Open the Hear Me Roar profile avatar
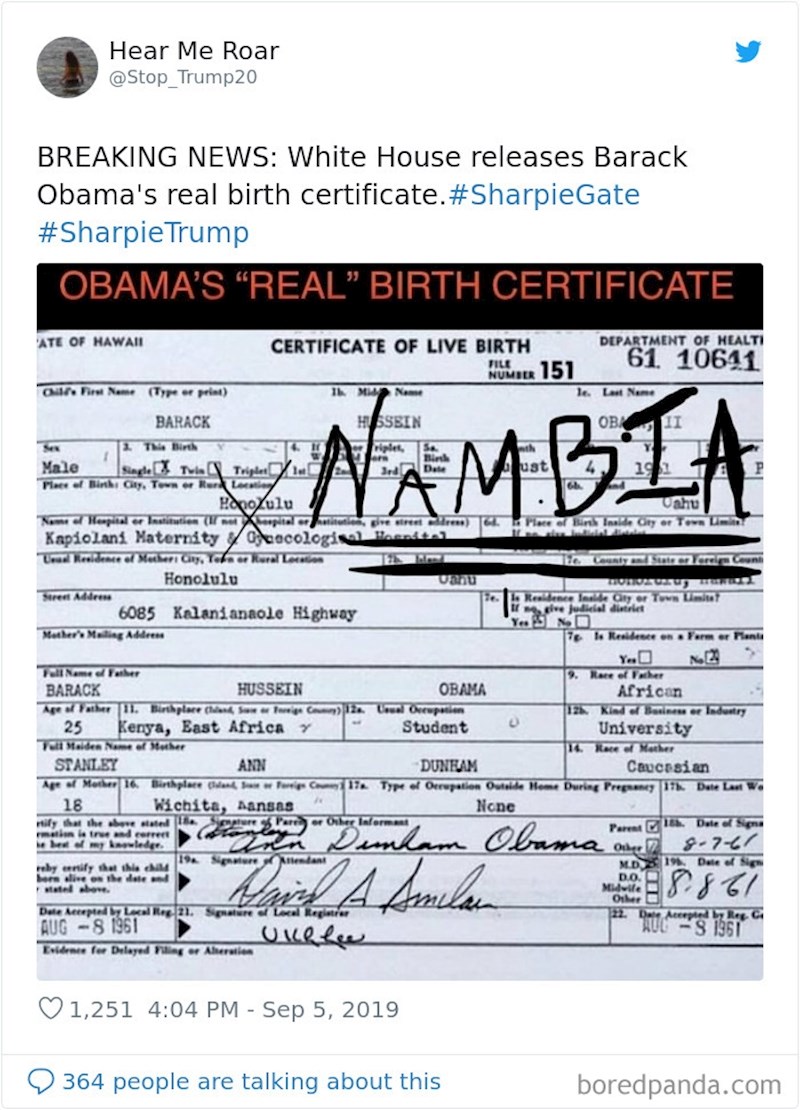Image resolution: width=800 pixels, height=1110 pixels. [x=67, y=67]
